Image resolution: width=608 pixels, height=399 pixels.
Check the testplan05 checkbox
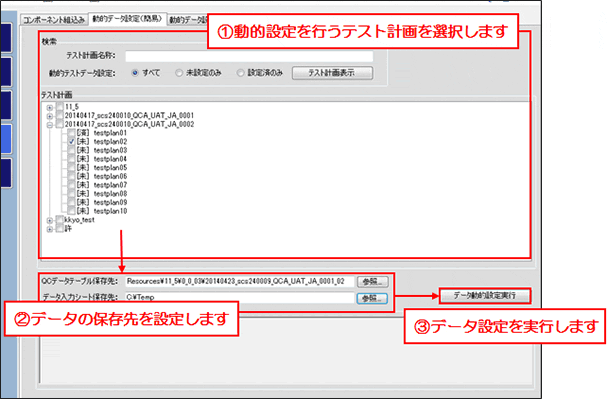coord(71,168)
